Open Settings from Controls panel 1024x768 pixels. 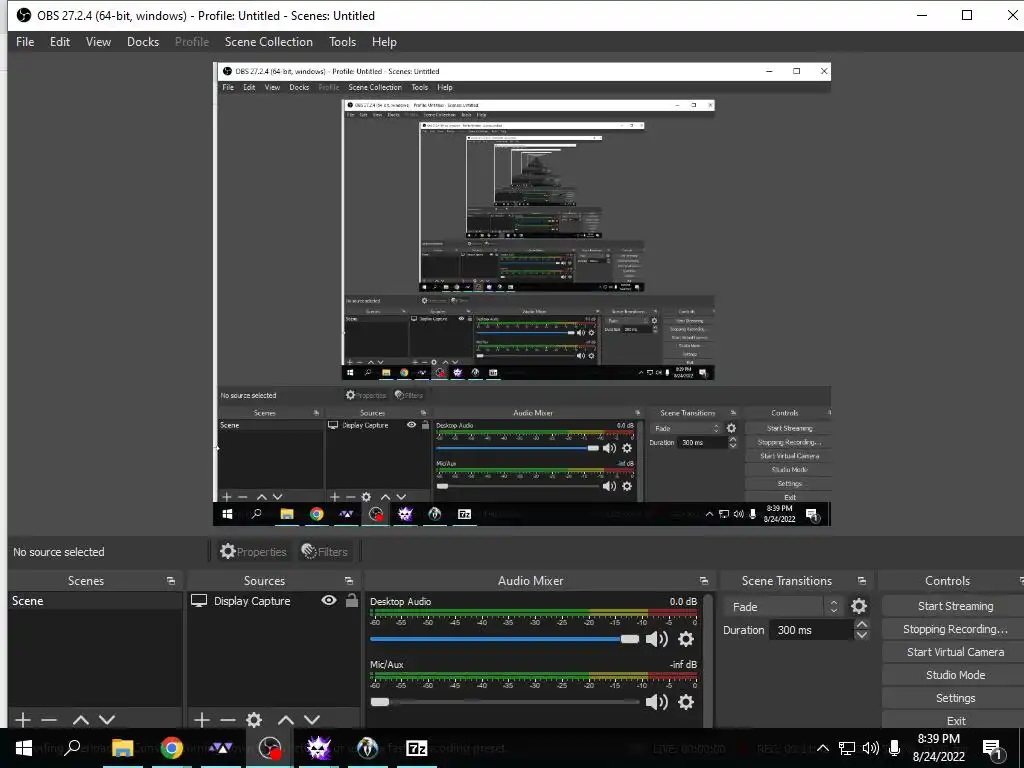(955, 697)
